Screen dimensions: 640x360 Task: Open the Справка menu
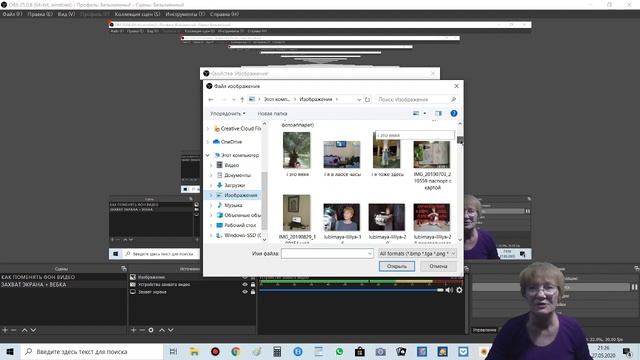(x=224, y=14)
